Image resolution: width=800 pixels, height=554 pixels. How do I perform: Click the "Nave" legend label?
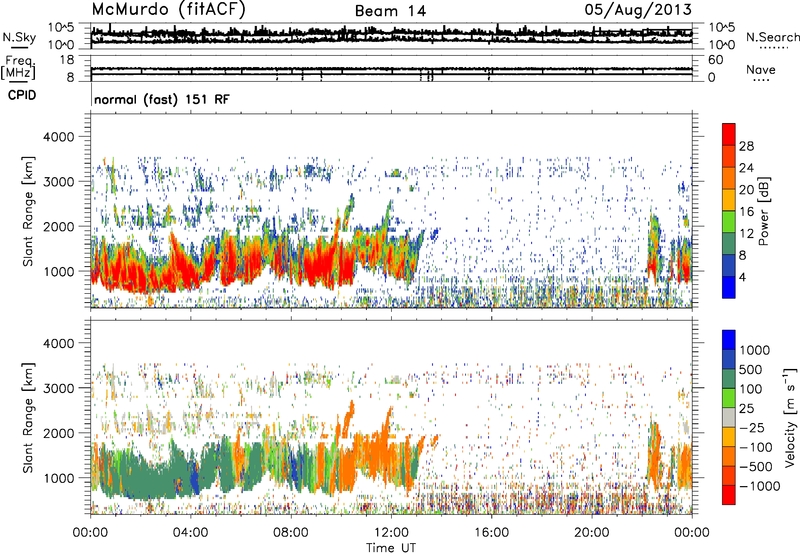[761, 69]
